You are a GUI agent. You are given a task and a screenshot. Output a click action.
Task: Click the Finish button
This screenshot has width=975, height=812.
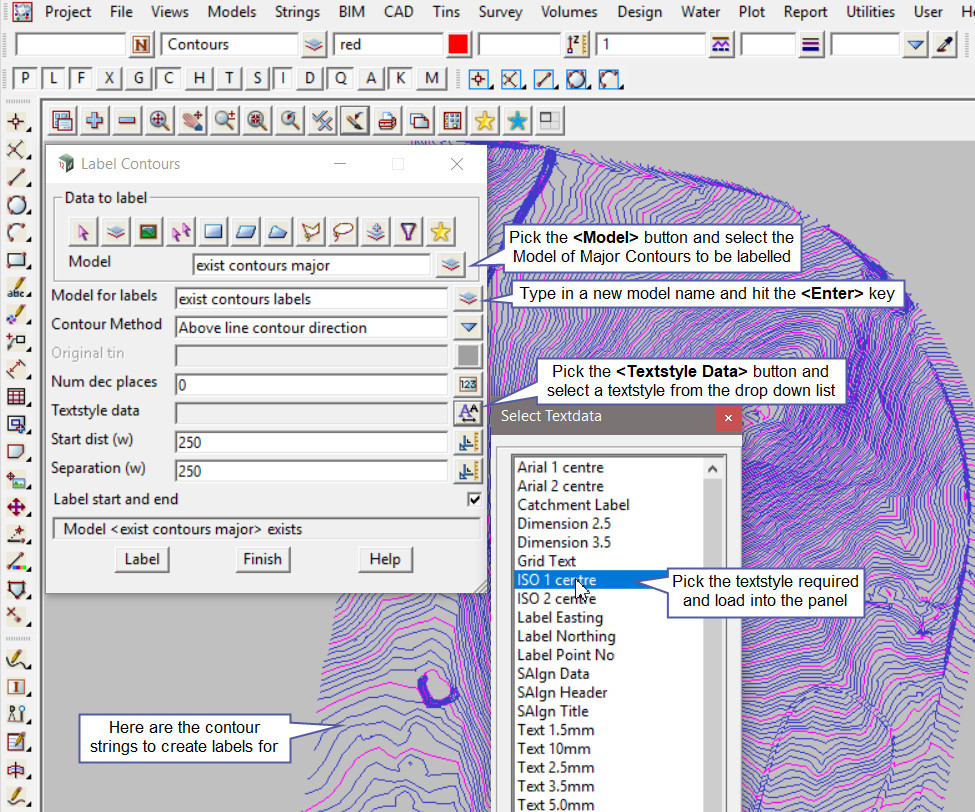(262, 559)
